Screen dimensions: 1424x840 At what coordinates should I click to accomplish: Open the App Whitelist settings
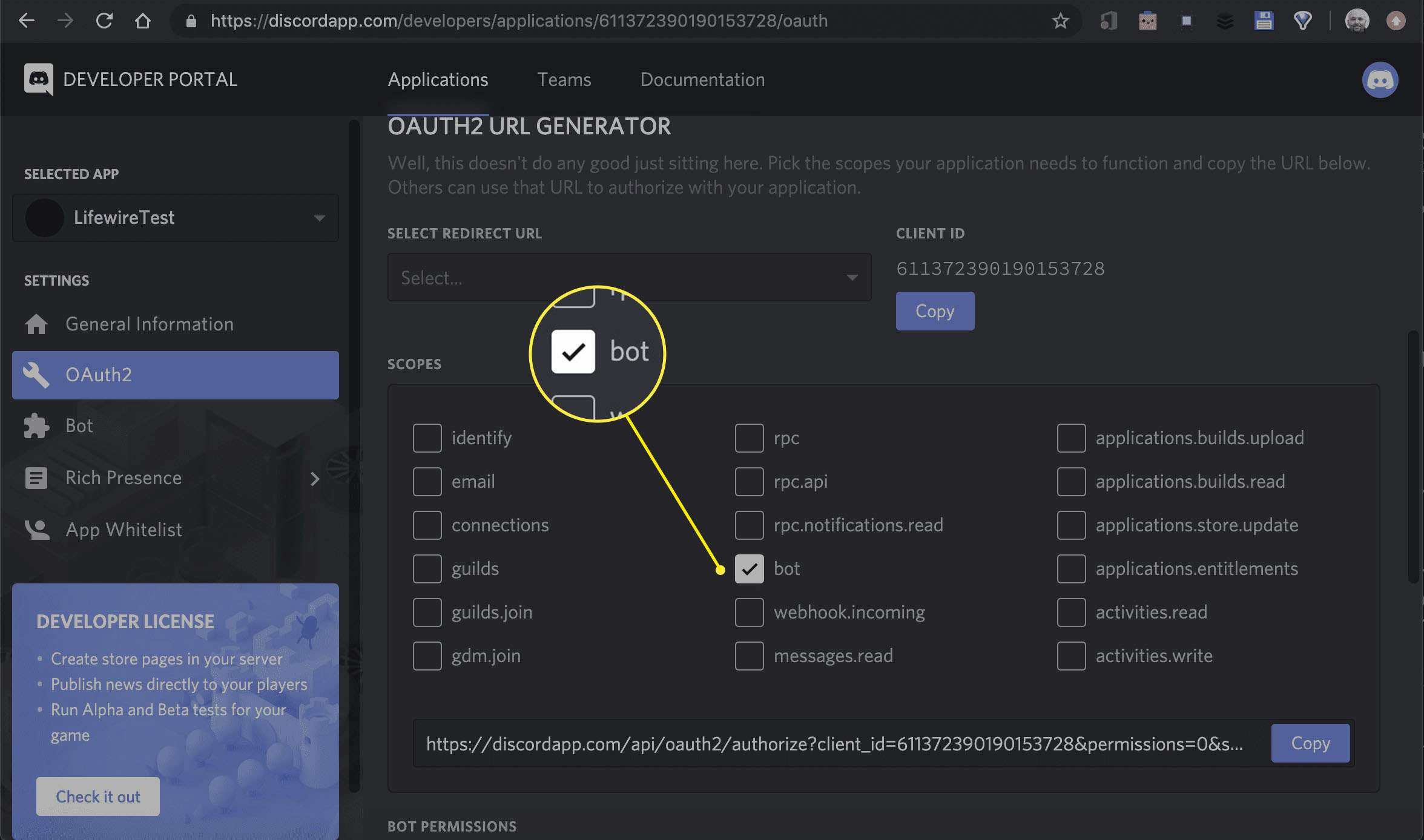pos(176,530)
